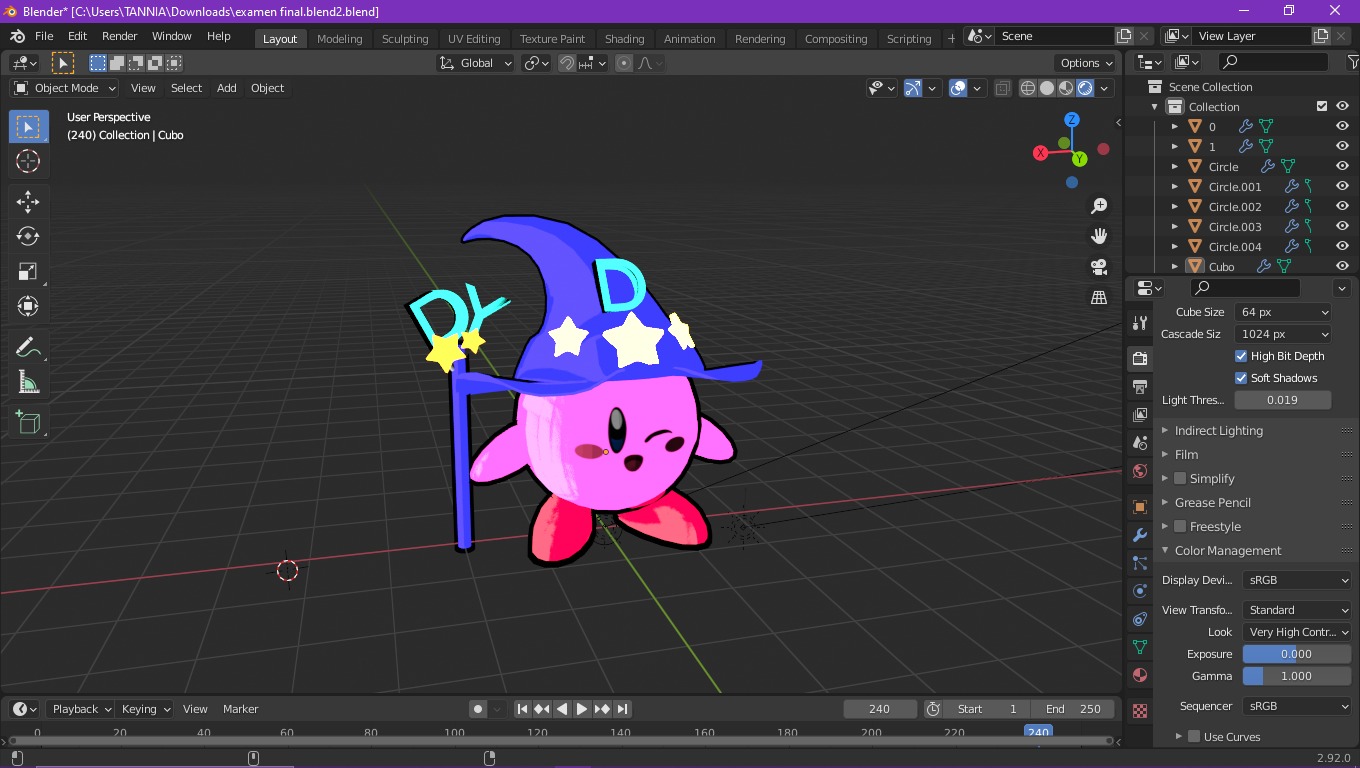Open the Keying popover in the timeline
Image resolution: width=1360 pixels, height=768 pixels.
click(146, 709)
